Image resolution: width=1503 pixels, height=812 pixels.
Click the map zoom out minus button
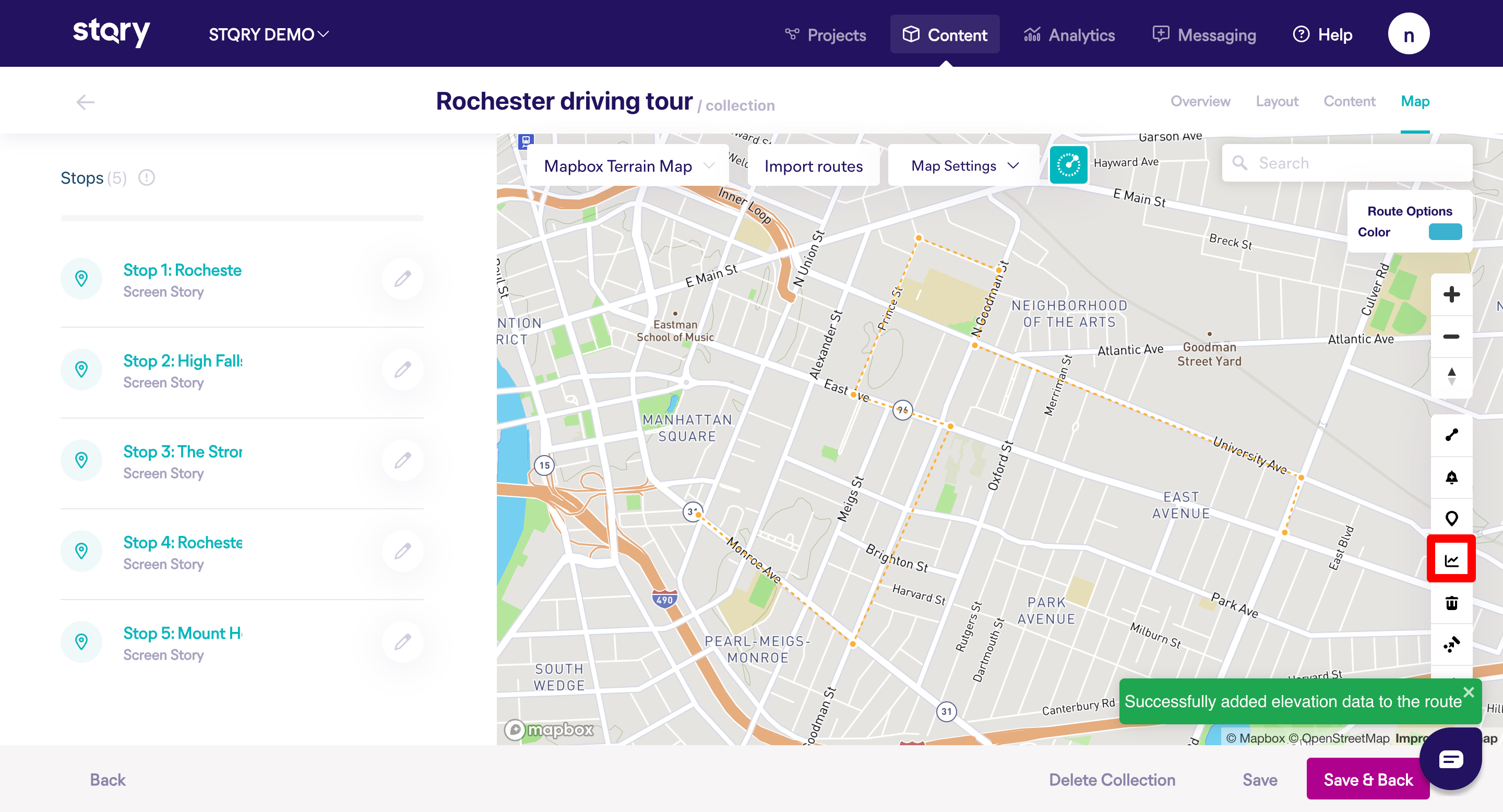tap(1451, 337)
